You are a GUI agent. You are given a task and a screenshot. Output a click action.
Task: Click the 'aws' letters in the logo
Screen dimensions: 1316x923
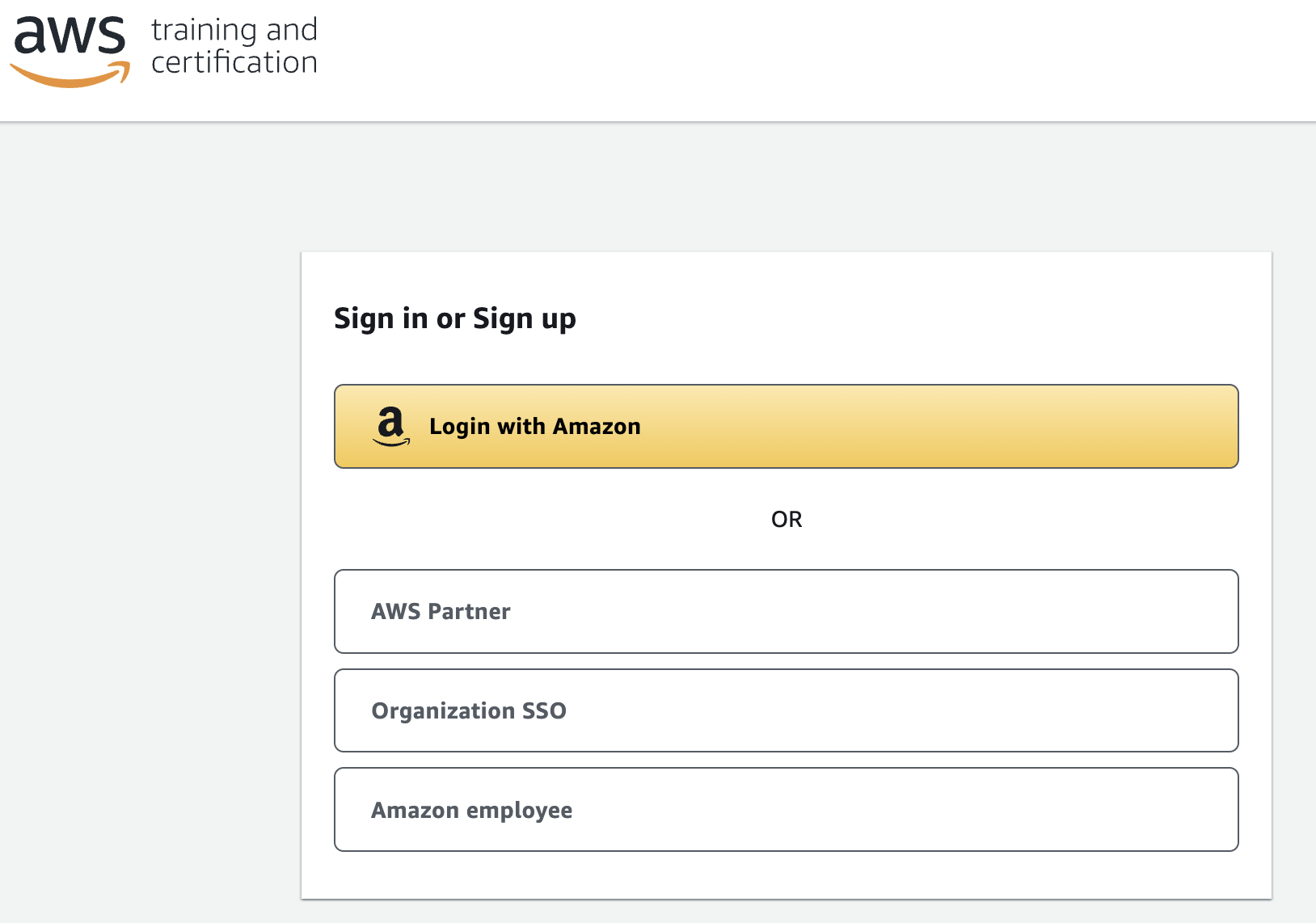coord(70,36)
